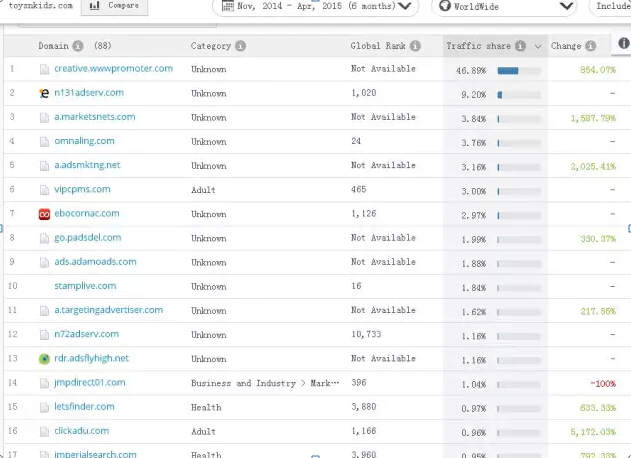Open the date range dropdown Nov 2014 - Apr 2015

(x=316, y=6)
